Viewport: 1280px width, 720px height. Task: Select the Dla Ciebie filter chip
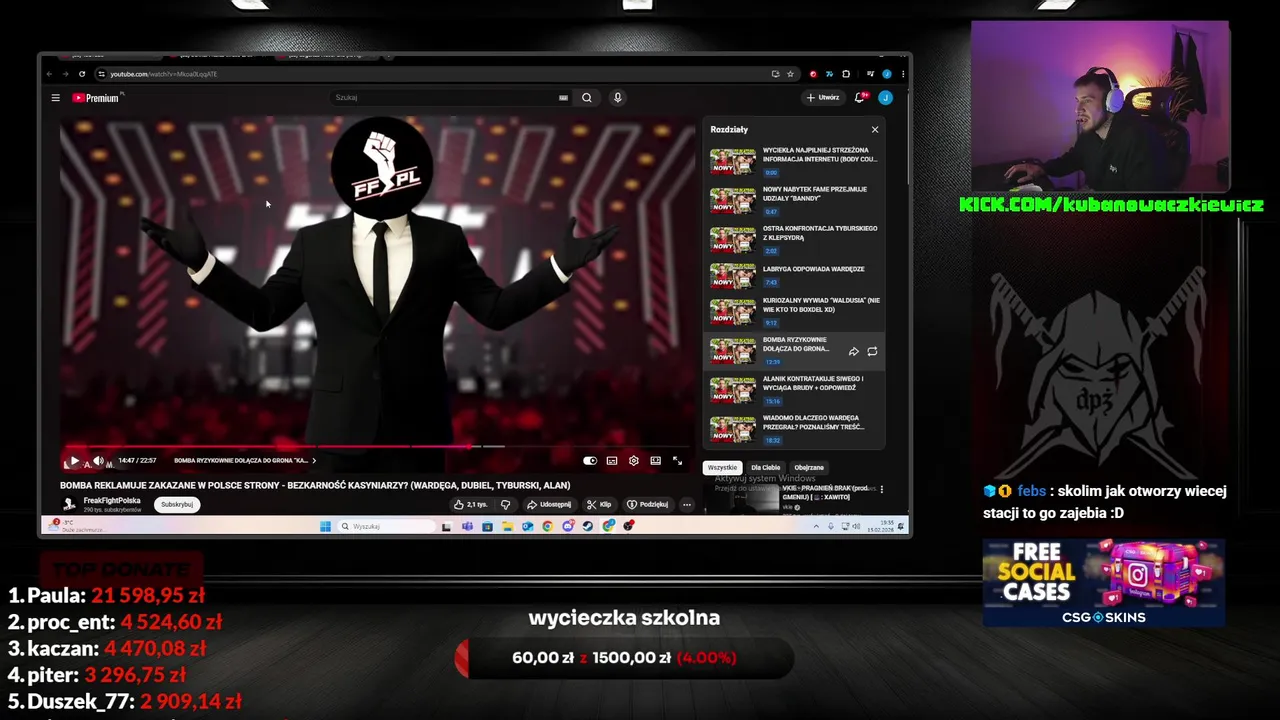pos(765,468)
